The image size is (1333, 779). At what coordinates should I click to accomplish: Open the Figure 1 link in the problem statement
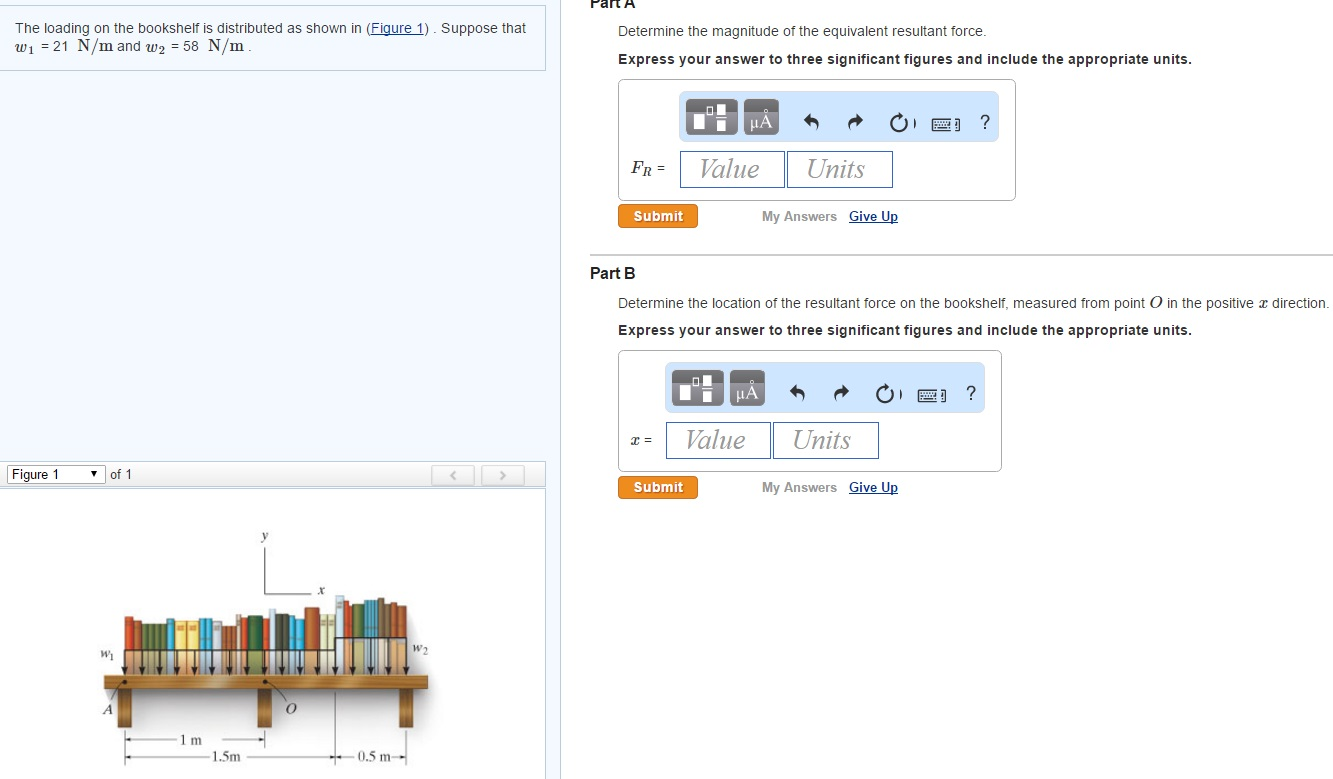[x=397, y=27]
